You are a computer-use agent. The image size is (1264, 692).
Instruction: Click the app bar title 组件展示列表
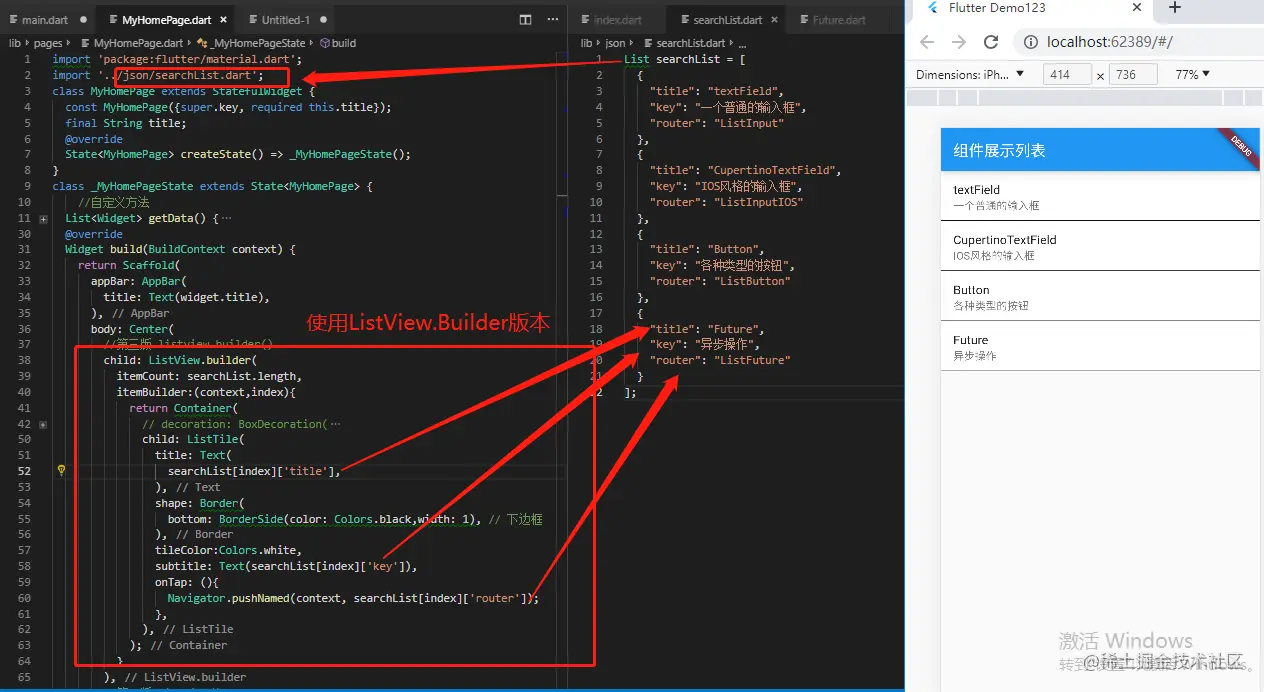pos(1000,150)
